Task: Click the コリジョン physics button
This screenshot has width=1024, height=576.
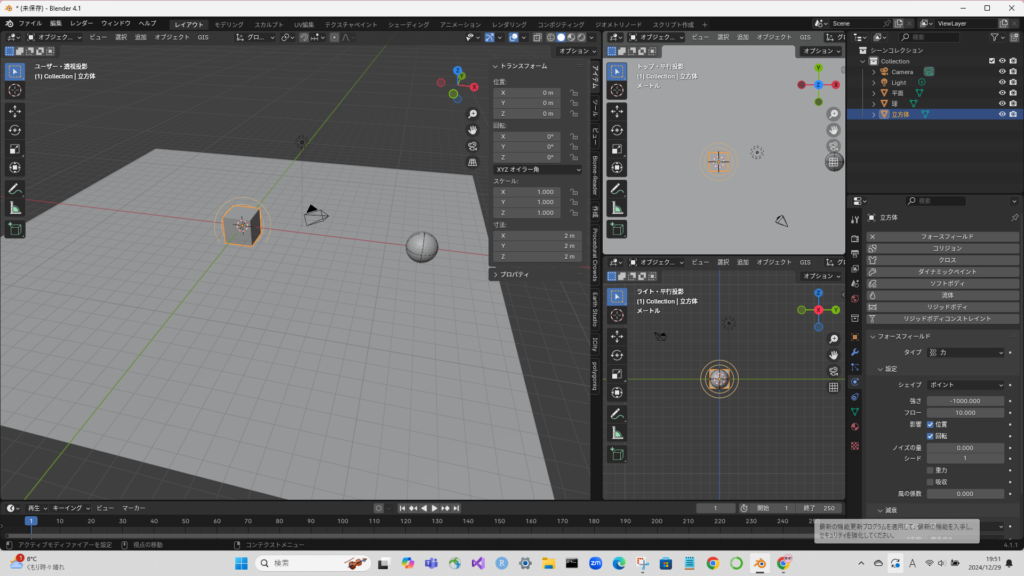Action: [x=946, y=248]
